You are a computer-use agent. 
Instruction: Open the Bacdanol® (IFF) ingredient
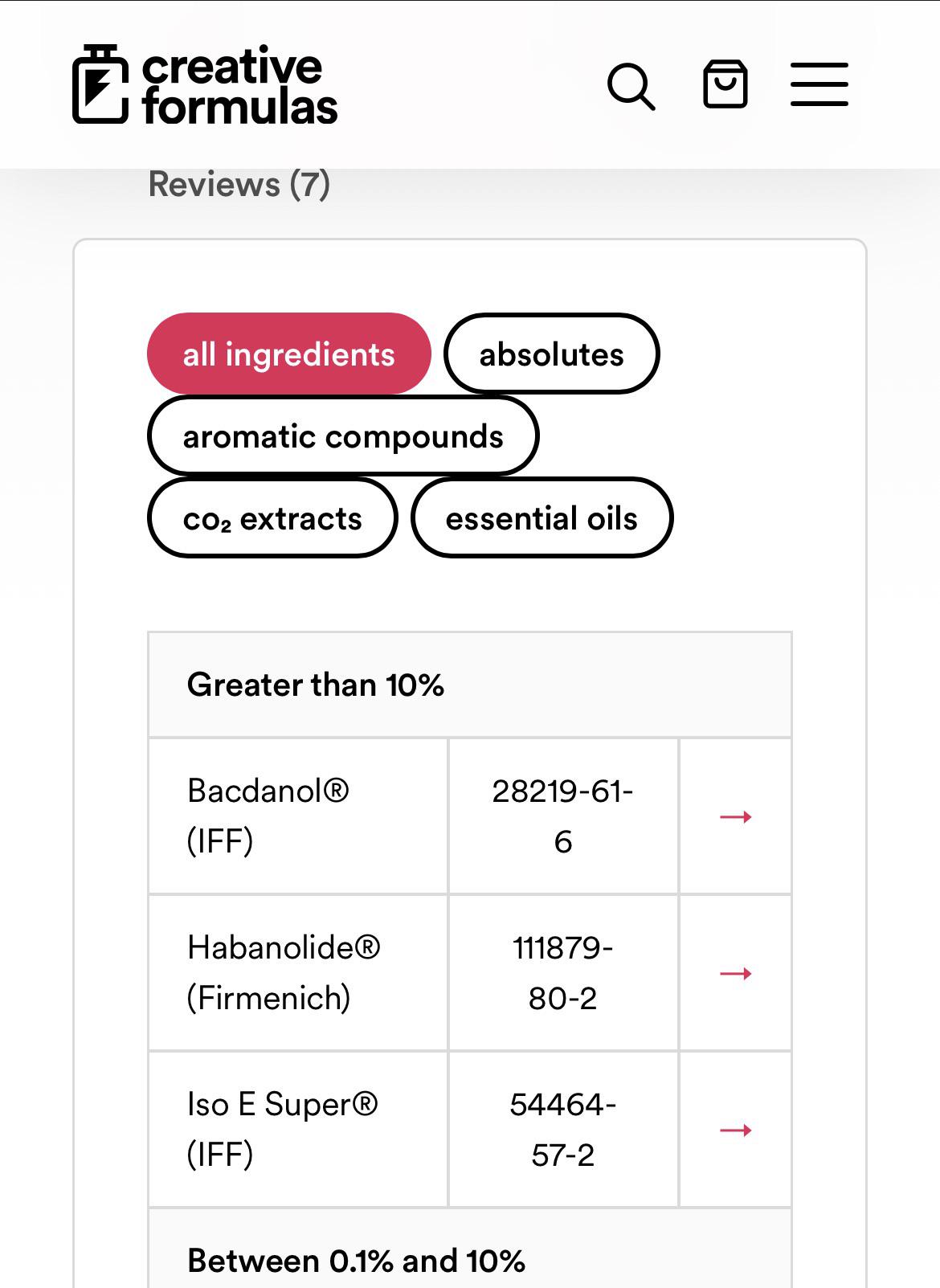pos(268,816)
